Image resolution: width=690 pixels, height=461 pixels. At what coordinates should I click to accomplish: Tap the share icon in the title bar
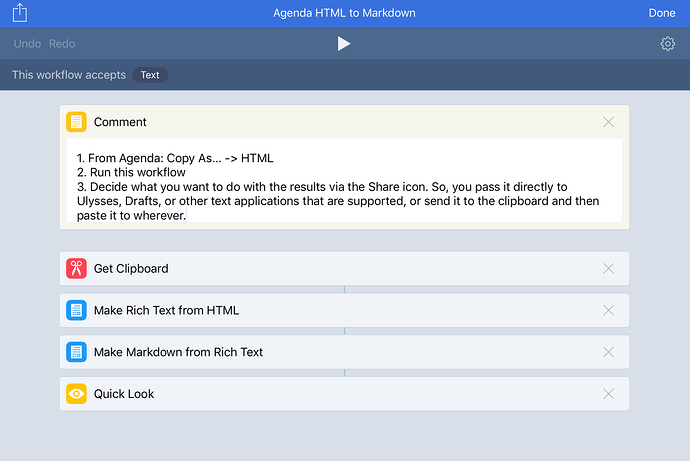20,13
